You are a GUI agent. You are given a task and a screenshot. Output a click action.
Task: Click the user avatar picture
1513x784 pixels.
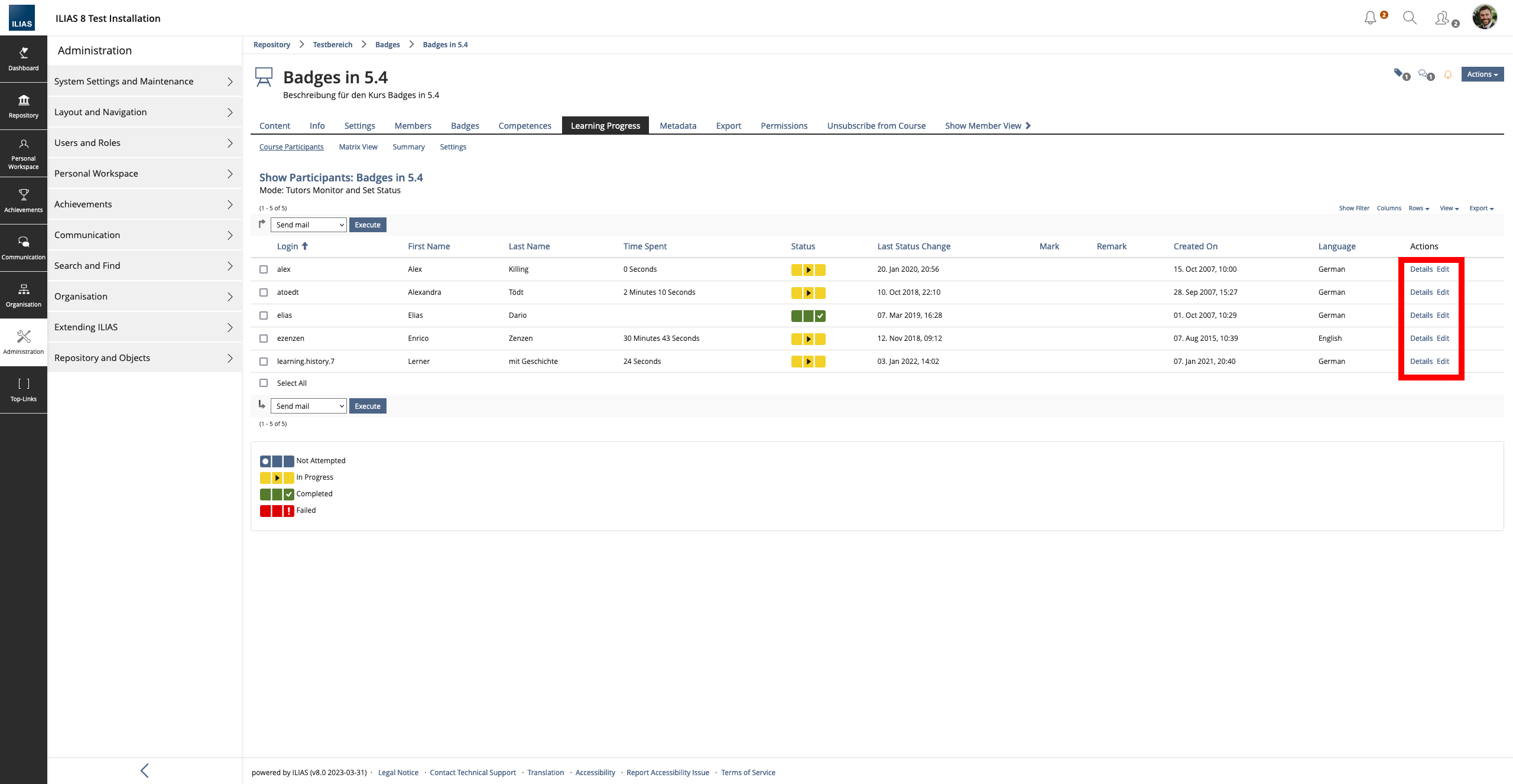(x=1484, y=17)
